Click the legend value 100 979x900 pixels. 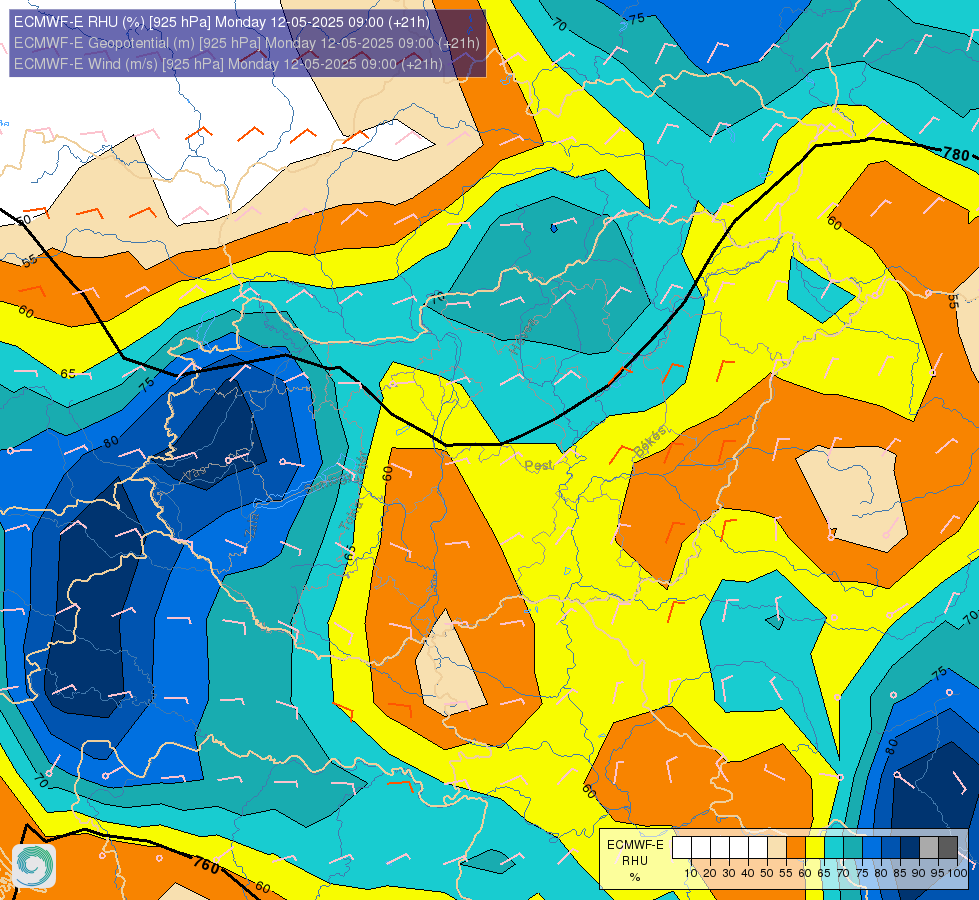pyautogui.click(x=957, y=873)
